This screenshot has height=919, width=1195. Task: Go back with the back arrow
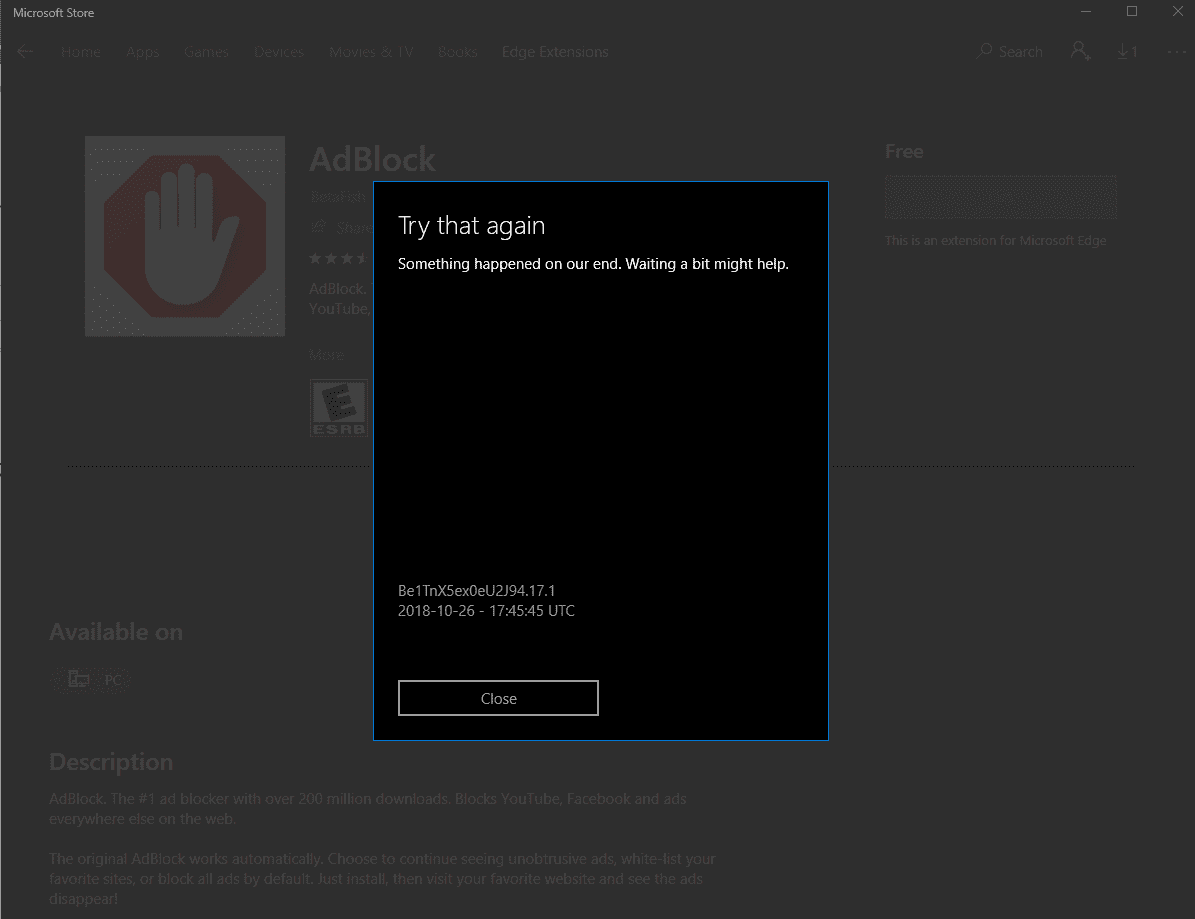coord(24,52)
